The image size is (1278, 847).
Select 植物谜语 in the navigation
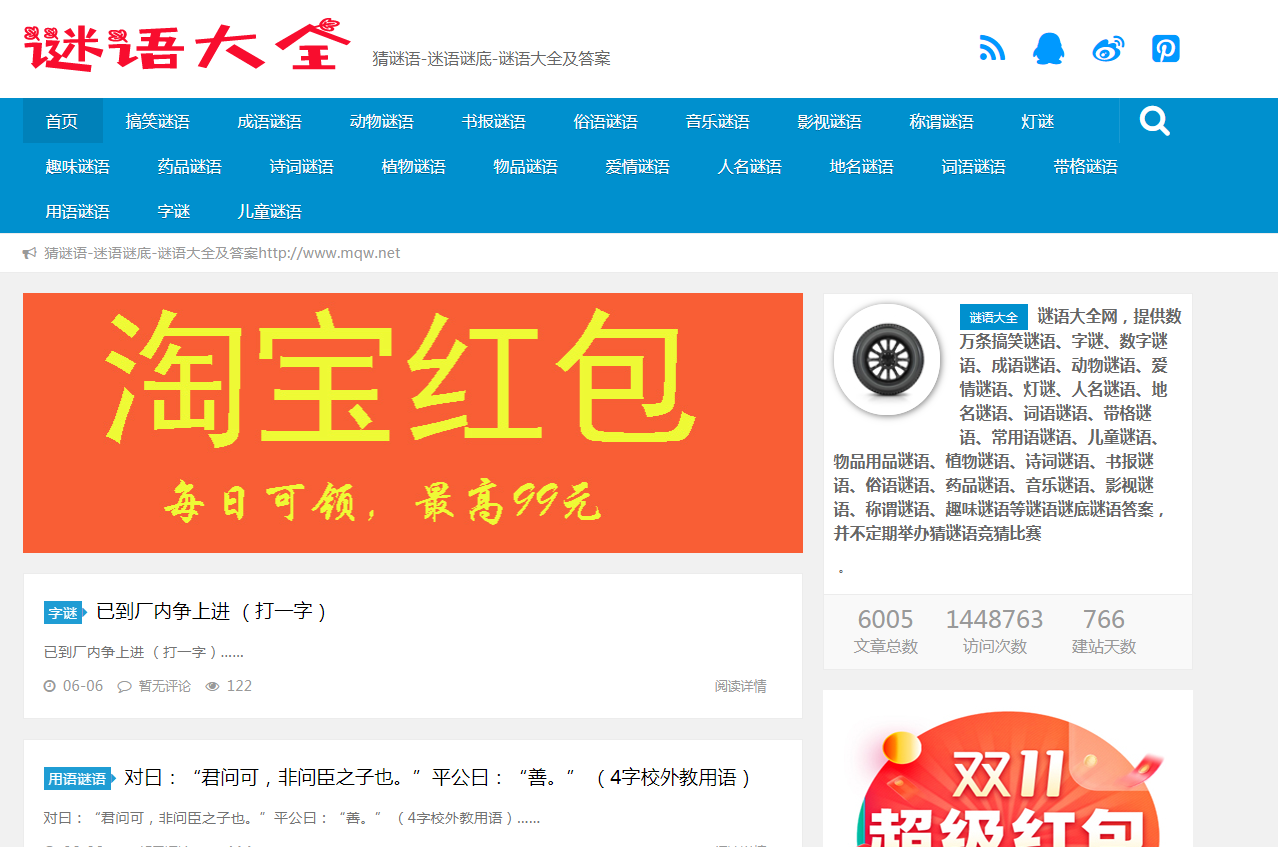click(413, 166)
